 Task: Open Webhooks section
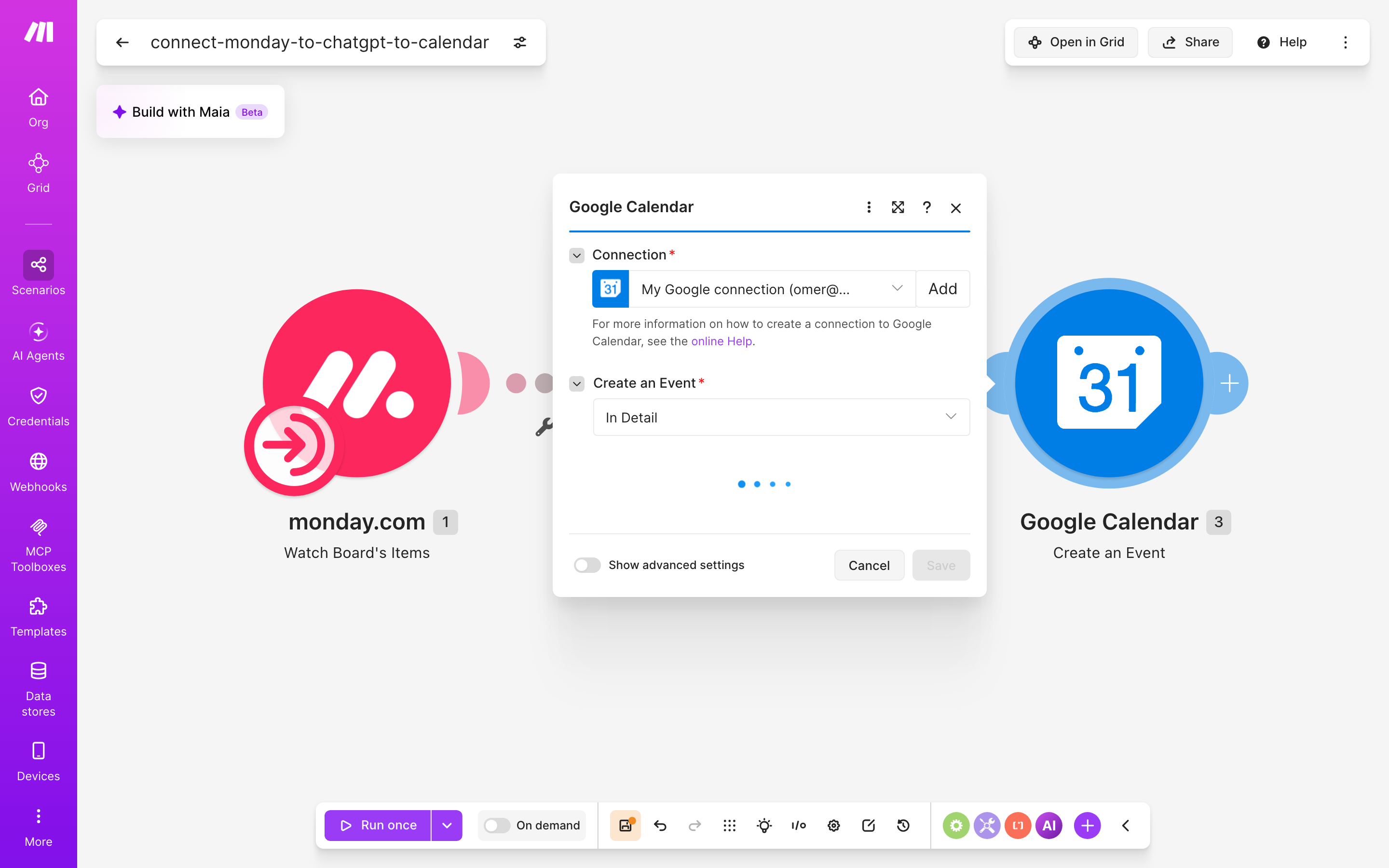[x=39, y=473]
